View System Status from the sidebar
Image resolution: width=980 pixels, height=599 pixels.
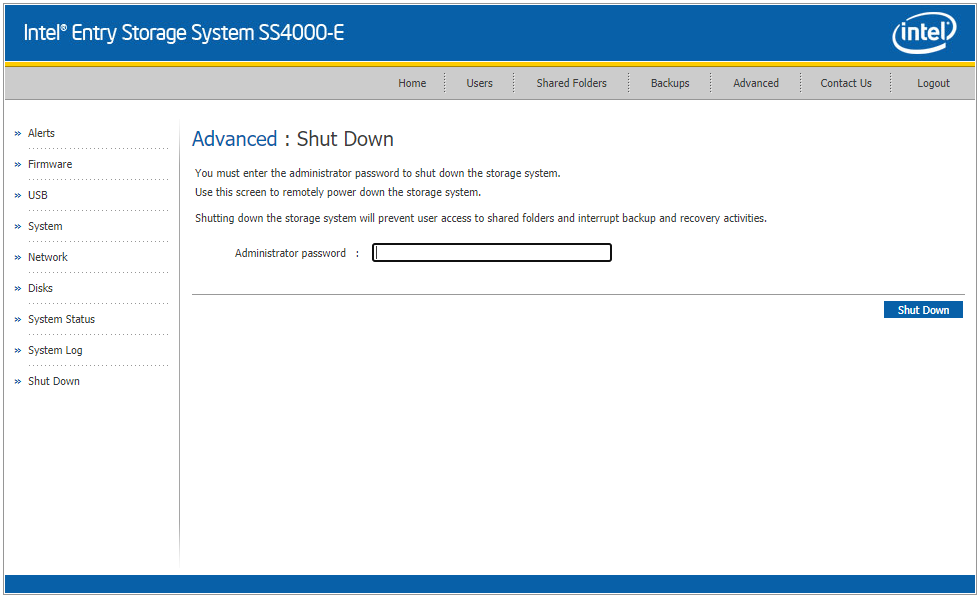point(61,319)
